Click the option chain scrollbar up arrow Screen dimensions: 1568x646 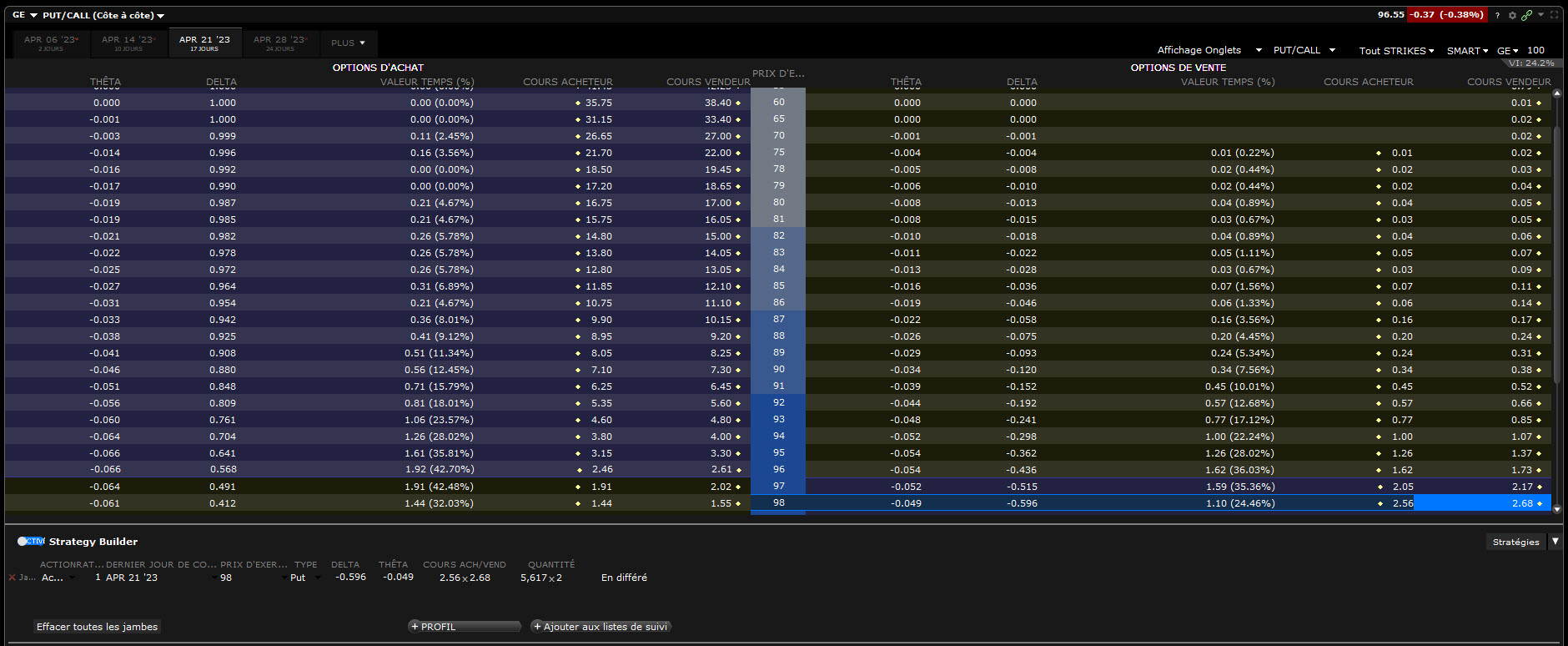click(1557, 94)
